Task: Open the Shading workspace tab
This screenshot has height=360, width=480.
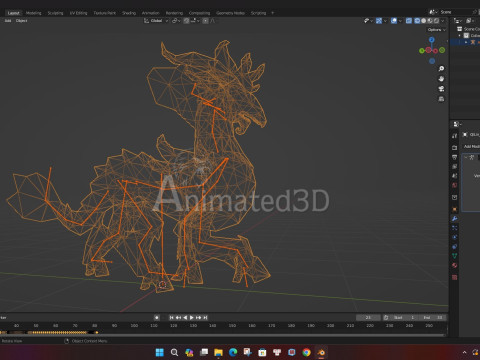Action: pos(129,13)
